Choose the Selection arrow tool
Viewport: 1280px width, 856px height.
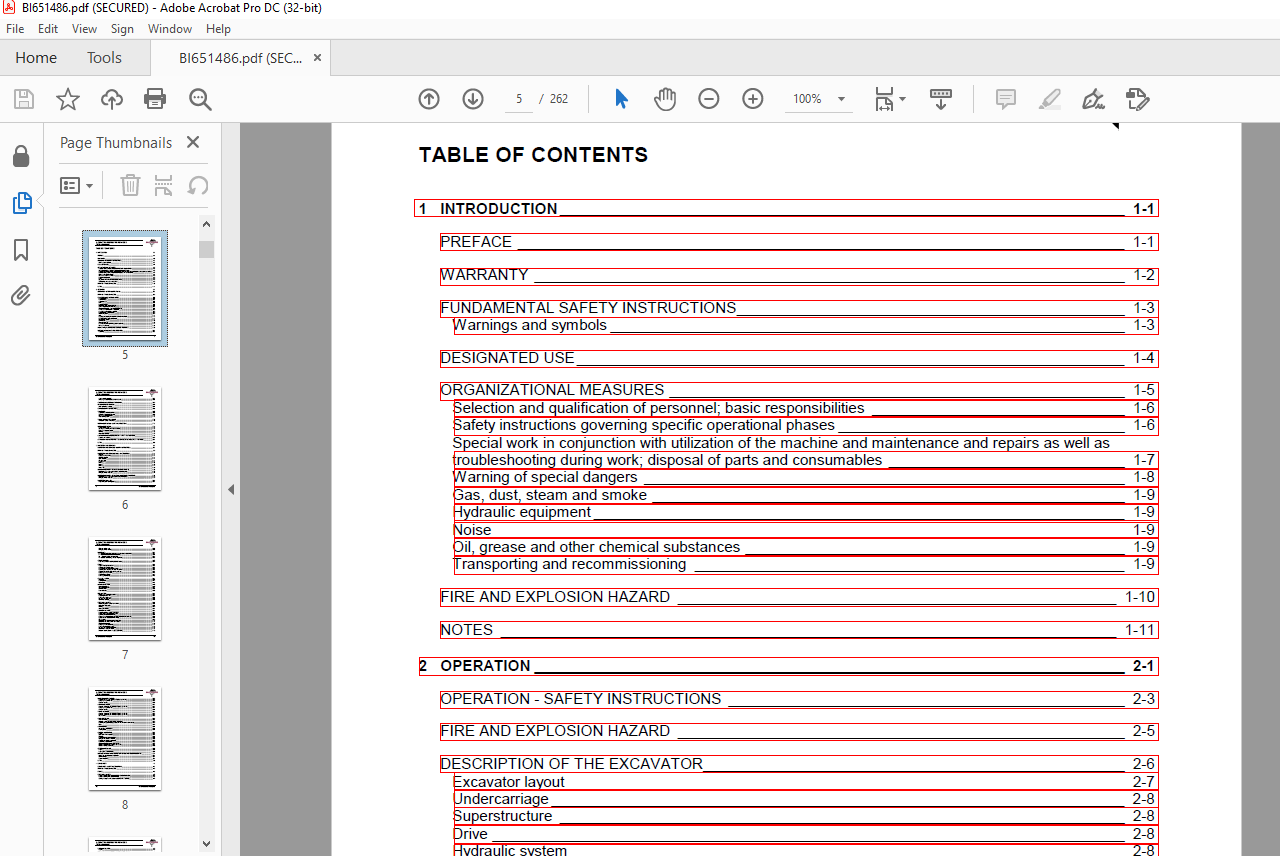point(621,99)
